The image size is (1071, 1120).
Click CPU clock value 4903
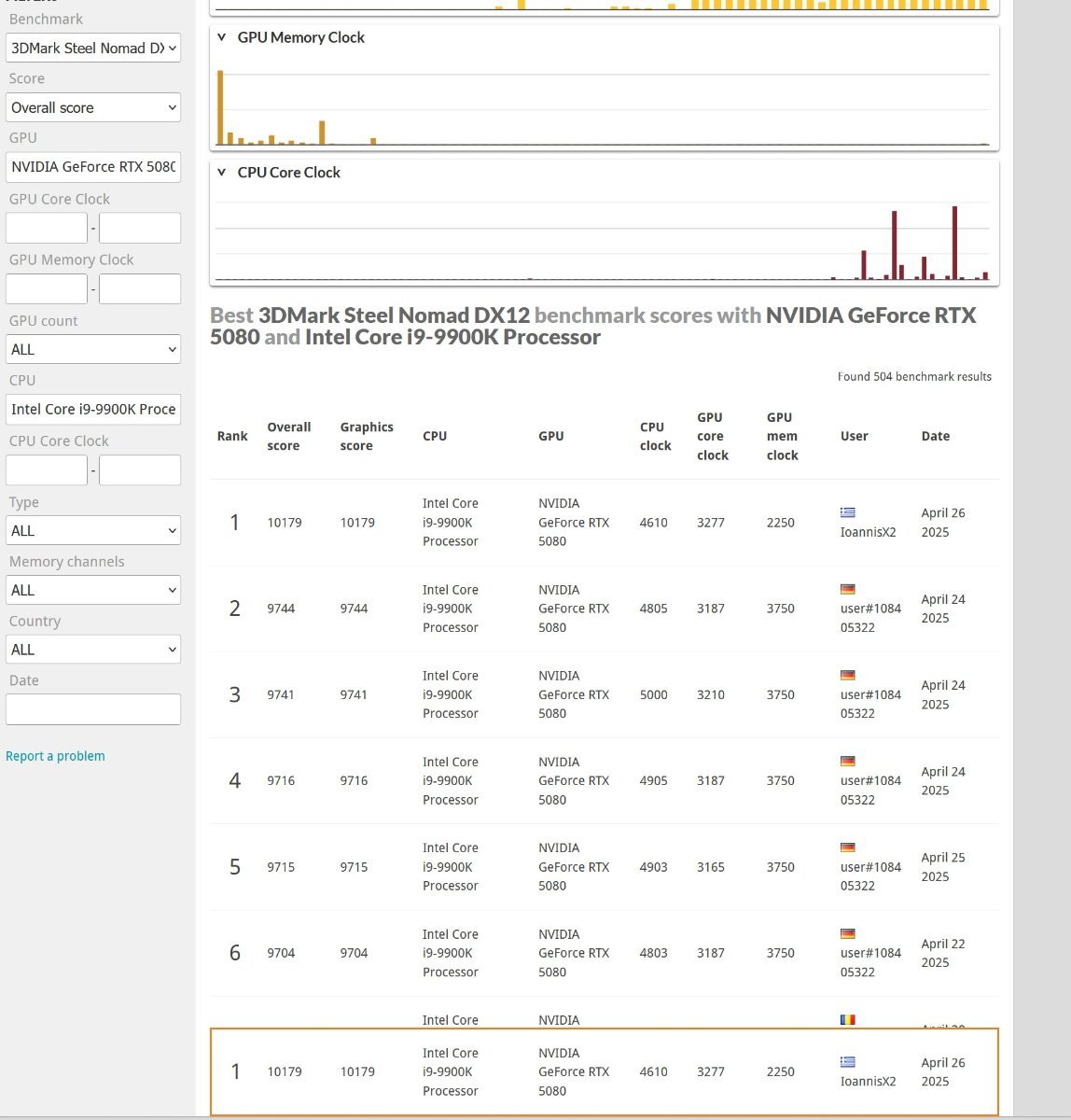point(653,867)
